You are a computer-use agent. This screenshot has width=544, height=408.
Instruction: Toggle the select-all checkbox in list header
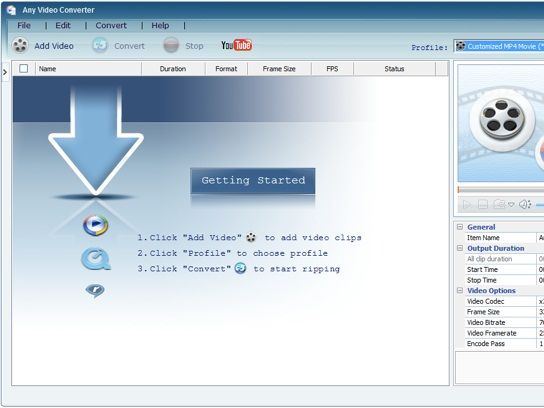(24, 68)
